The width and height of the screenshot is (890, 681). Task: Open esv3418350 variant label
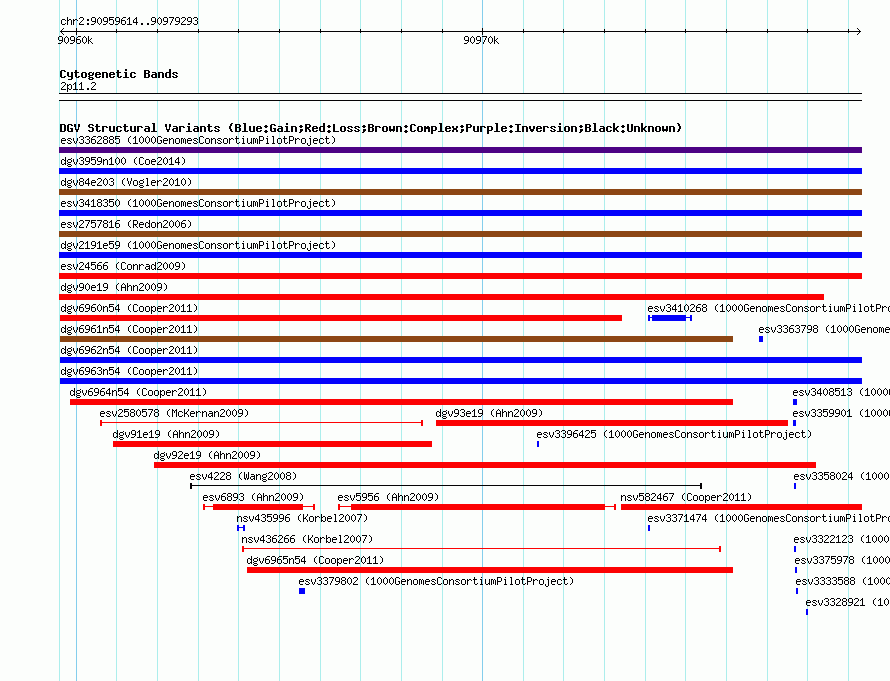pos(198,203)
